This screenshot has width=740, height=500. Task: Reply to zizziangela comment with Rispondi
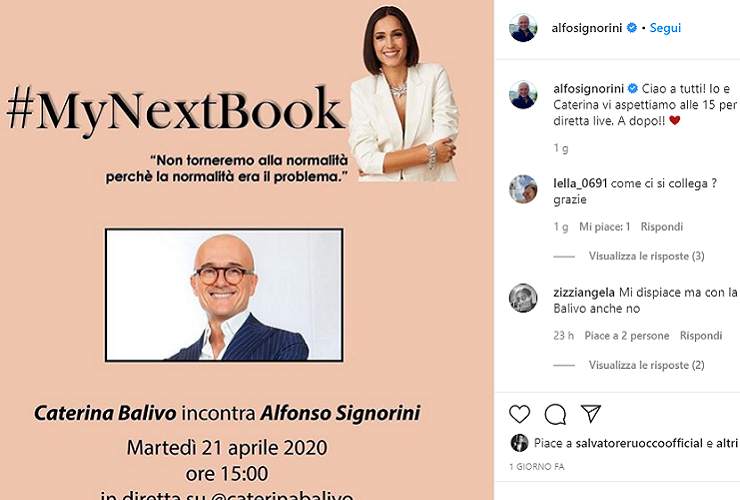701,336
